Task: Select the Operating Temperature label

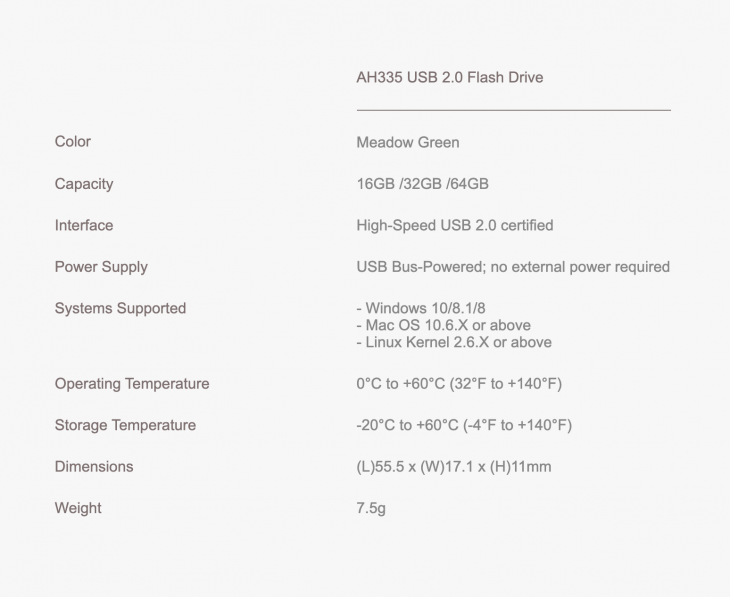Action: pyautogui.click(x=132, y=384)
